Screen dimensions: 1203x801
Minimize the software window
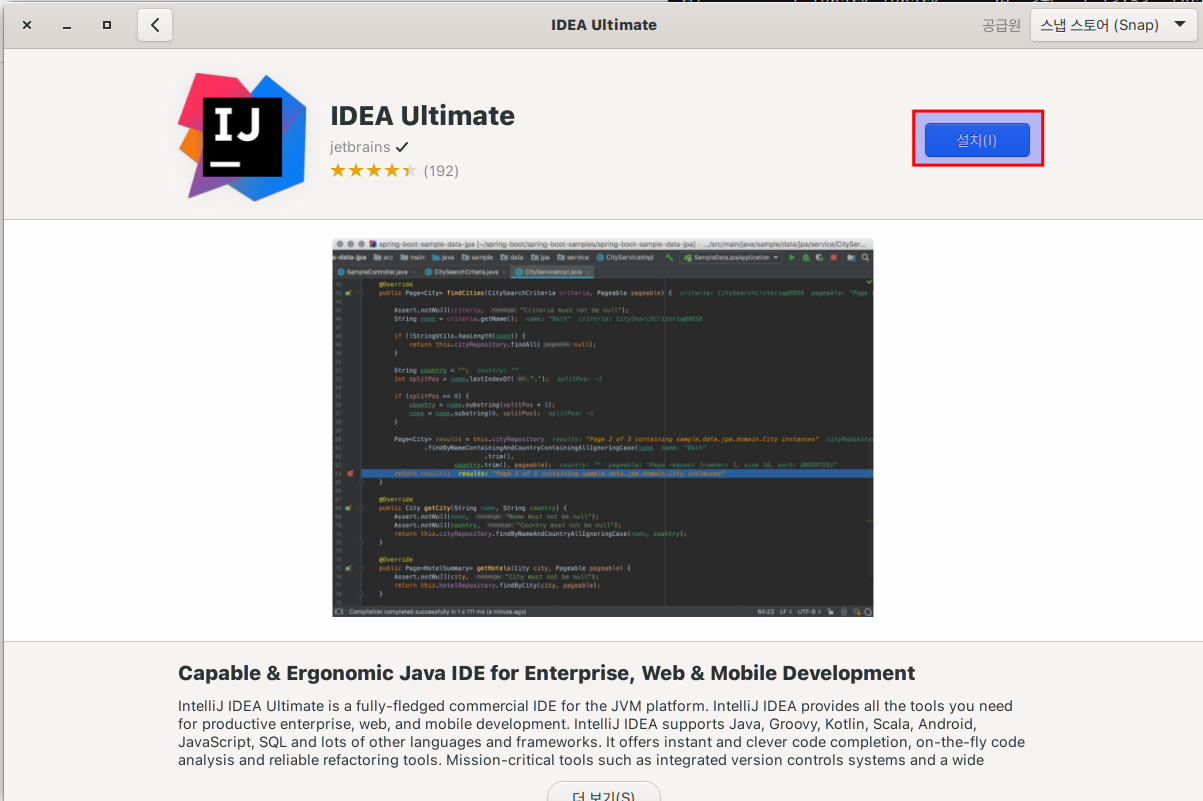[67, 25]
